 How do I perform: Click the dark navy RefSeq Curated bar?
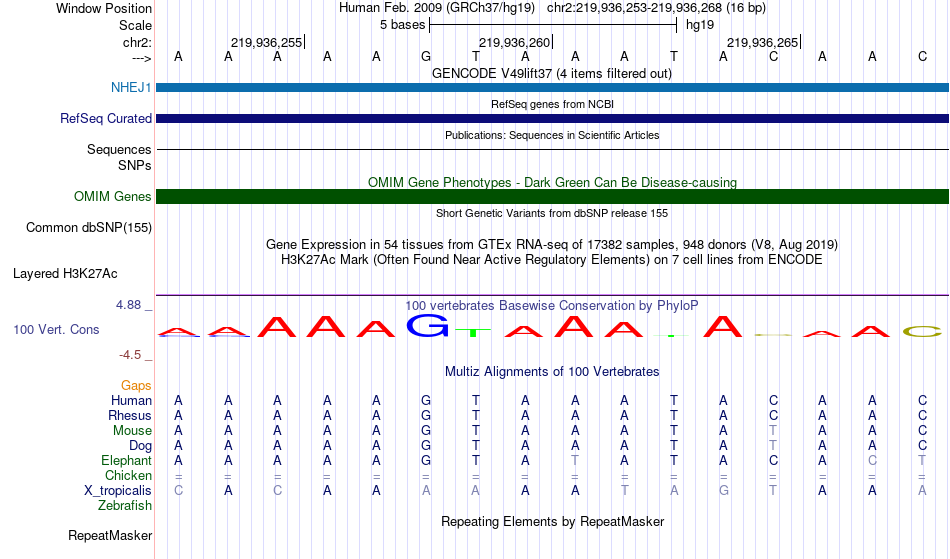(x=553, y=119)
